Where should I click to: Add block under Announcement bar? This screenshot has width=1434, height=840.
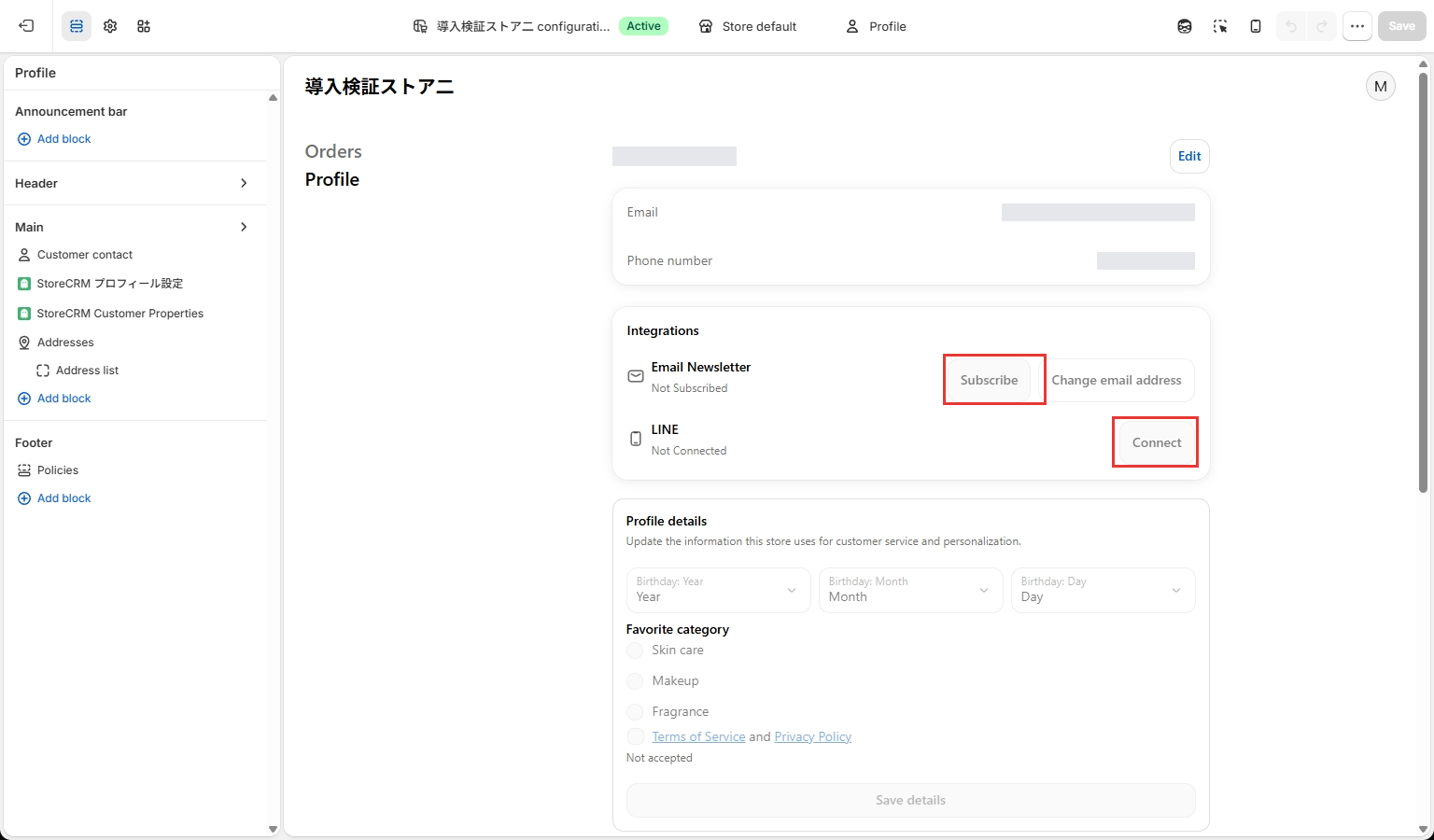(54, 139)
